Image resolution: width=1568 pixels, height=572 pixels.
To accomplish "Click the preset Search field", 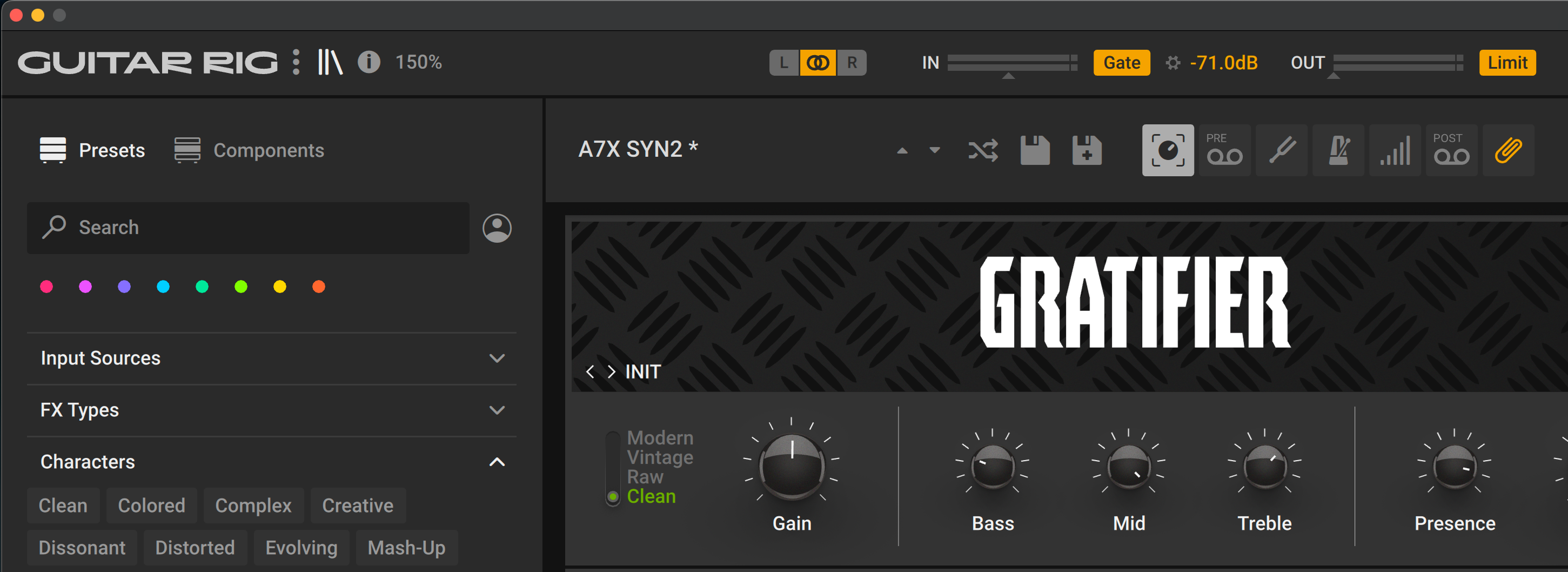I will [249, 228].
